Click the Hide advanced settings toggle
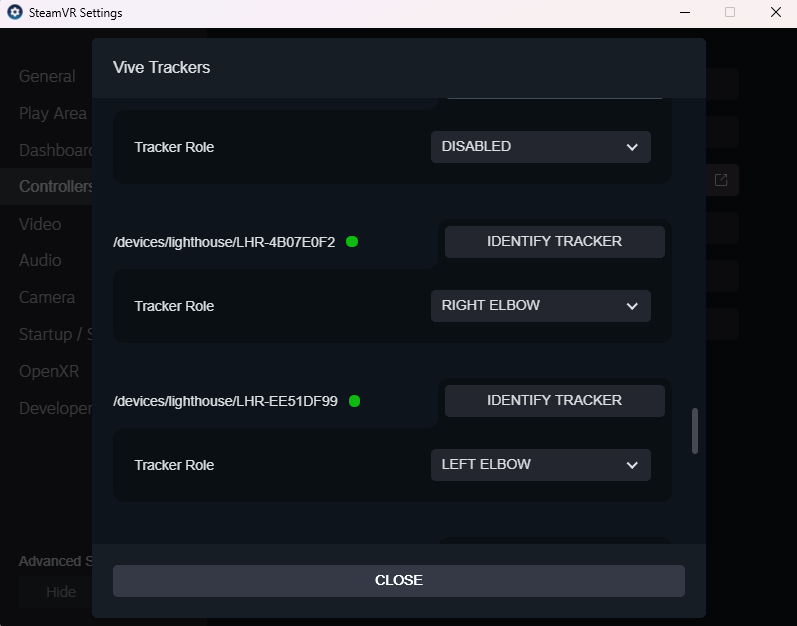This screenshot has width=797, height=626. [x=56, y=592]
